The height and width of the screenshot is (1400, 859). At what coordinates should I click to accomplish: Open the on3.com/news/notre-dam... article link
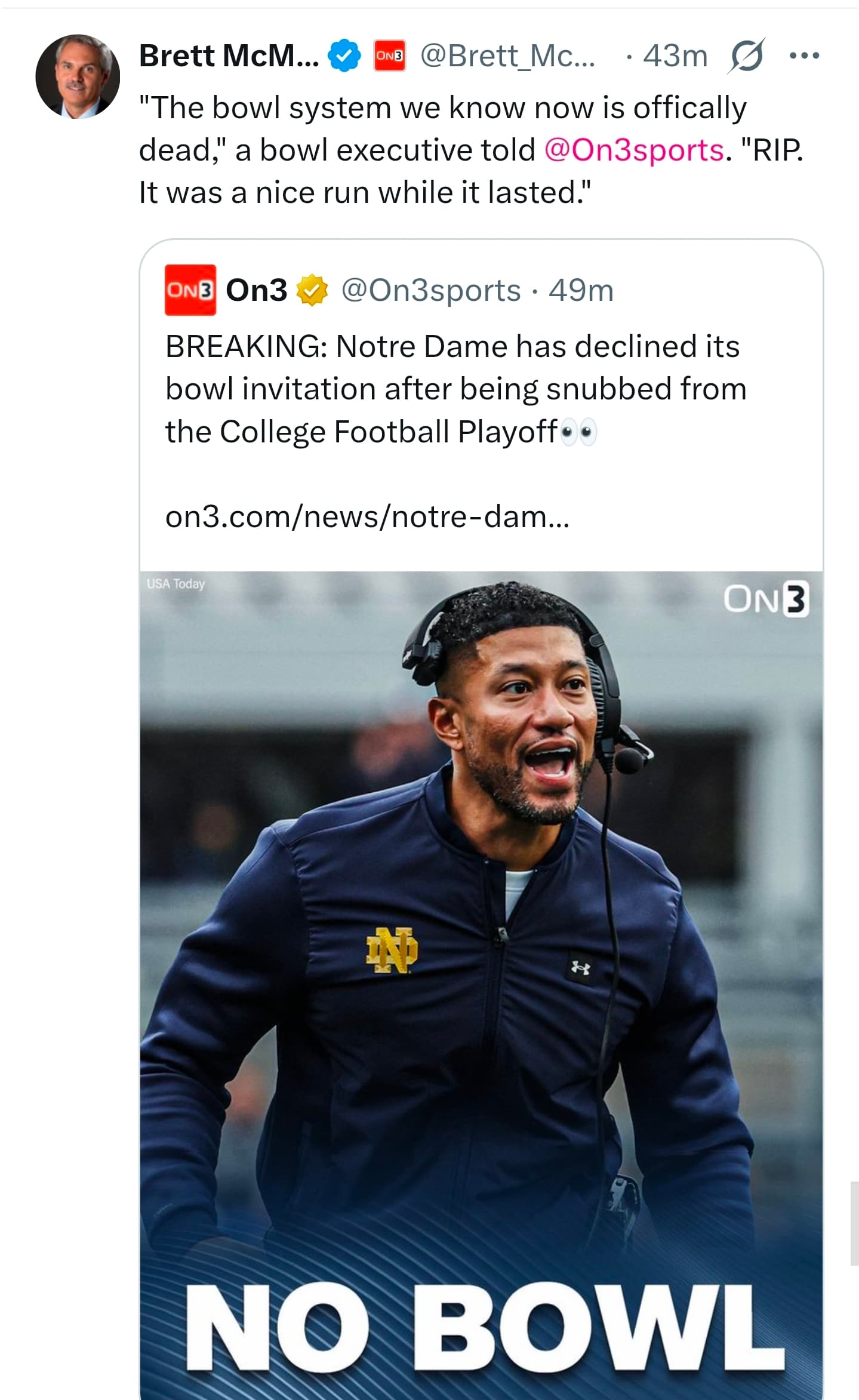(x=367, y=517)
